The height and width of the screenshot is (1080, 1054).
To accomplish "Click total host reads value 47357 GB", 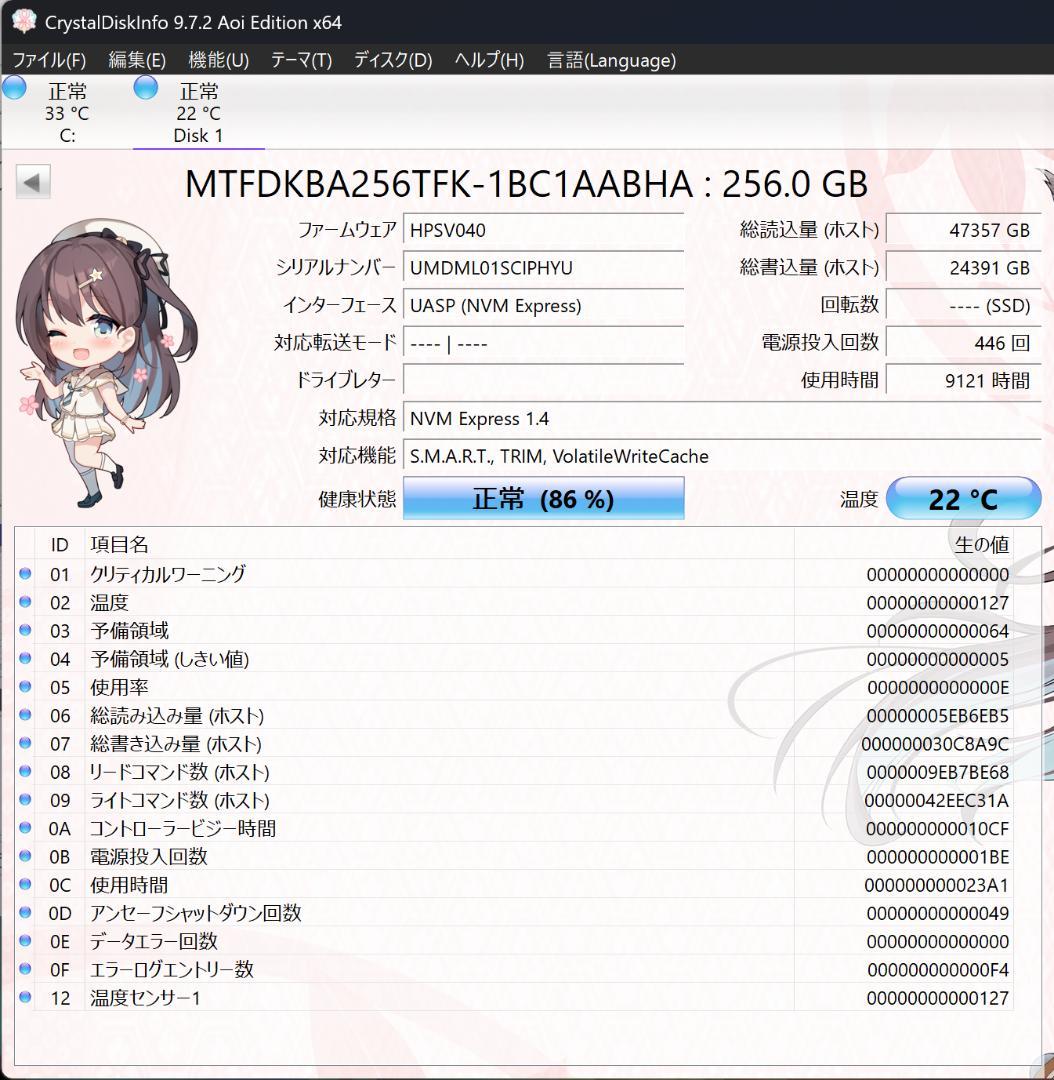I will pos(963,230).
